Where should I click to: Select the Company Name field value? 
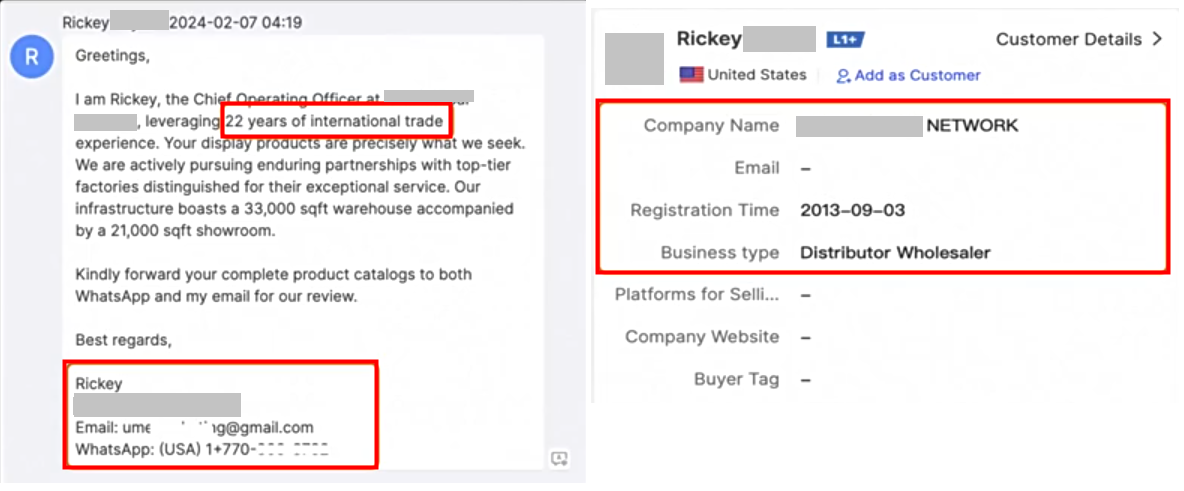coord(906,126)
